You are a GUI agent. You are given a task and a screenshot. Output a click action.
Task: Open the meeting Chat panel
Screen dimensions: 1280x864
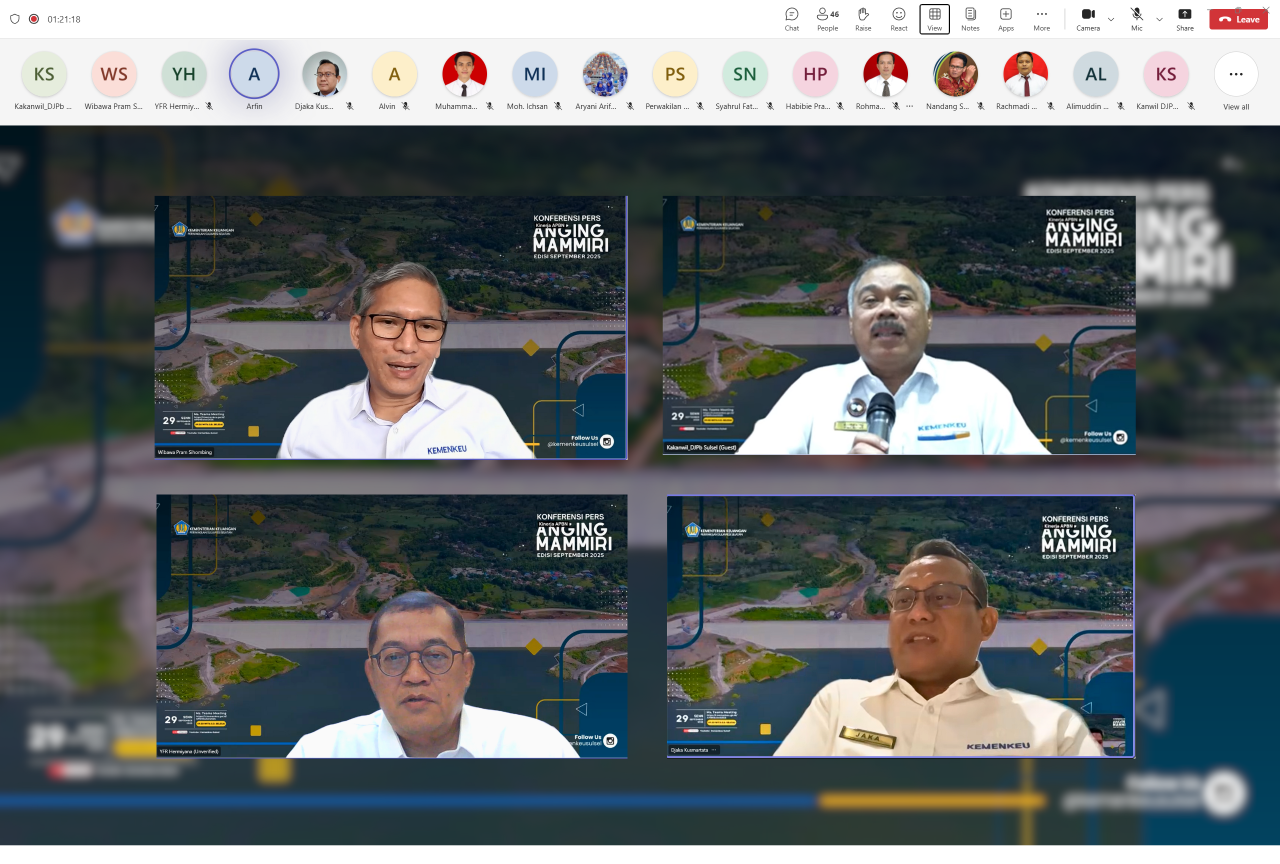pos(791,18)
